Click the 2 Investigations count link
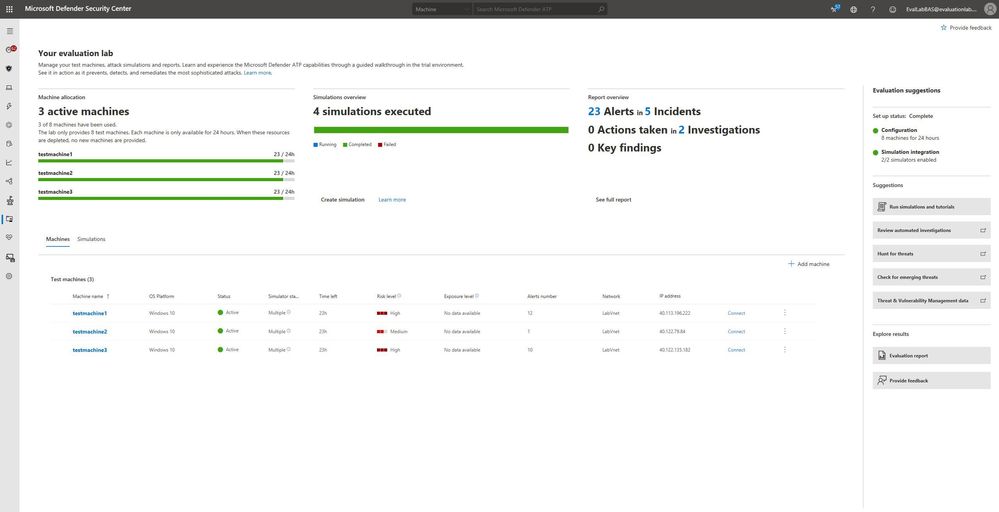Image resolution: width=999 pixels, height=512 pixels. [x=681, y=130]
